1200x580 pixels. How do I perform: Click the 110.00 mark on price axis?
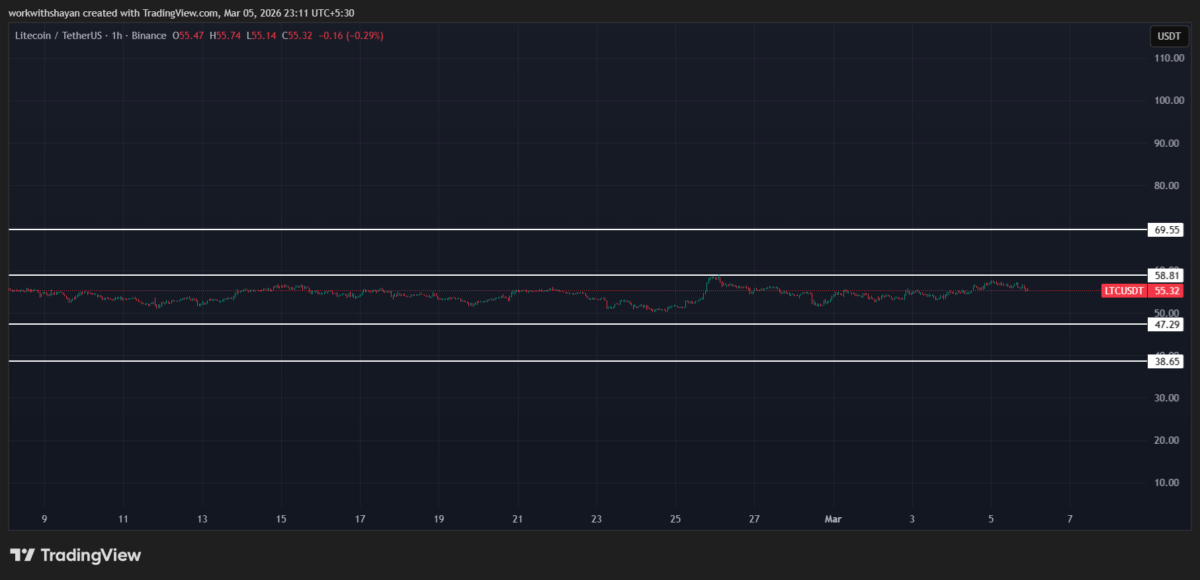[1169, 58]
